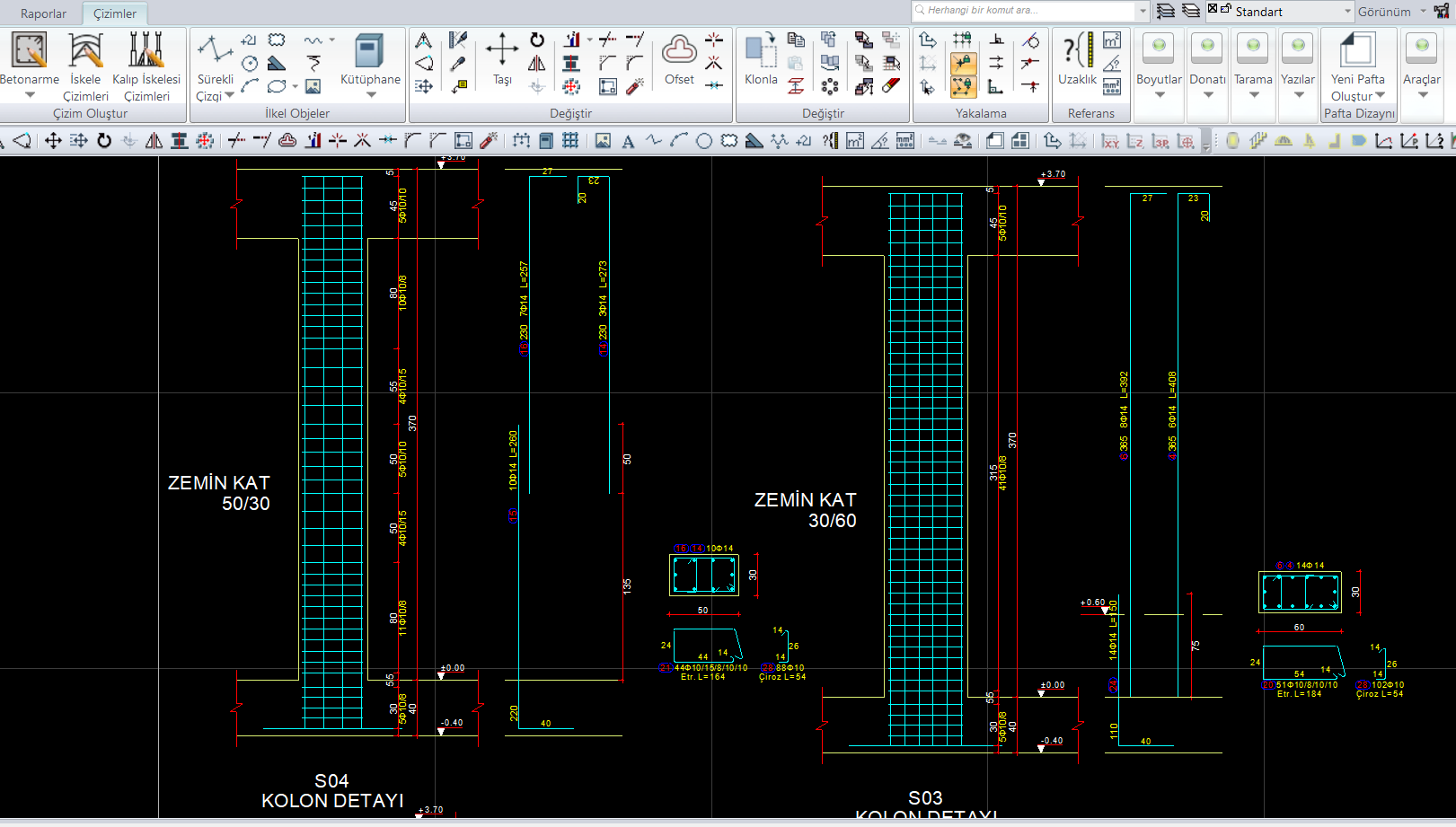
Task: Click the 50/30 column cross-section drawing
Action: tap(704, 575)
